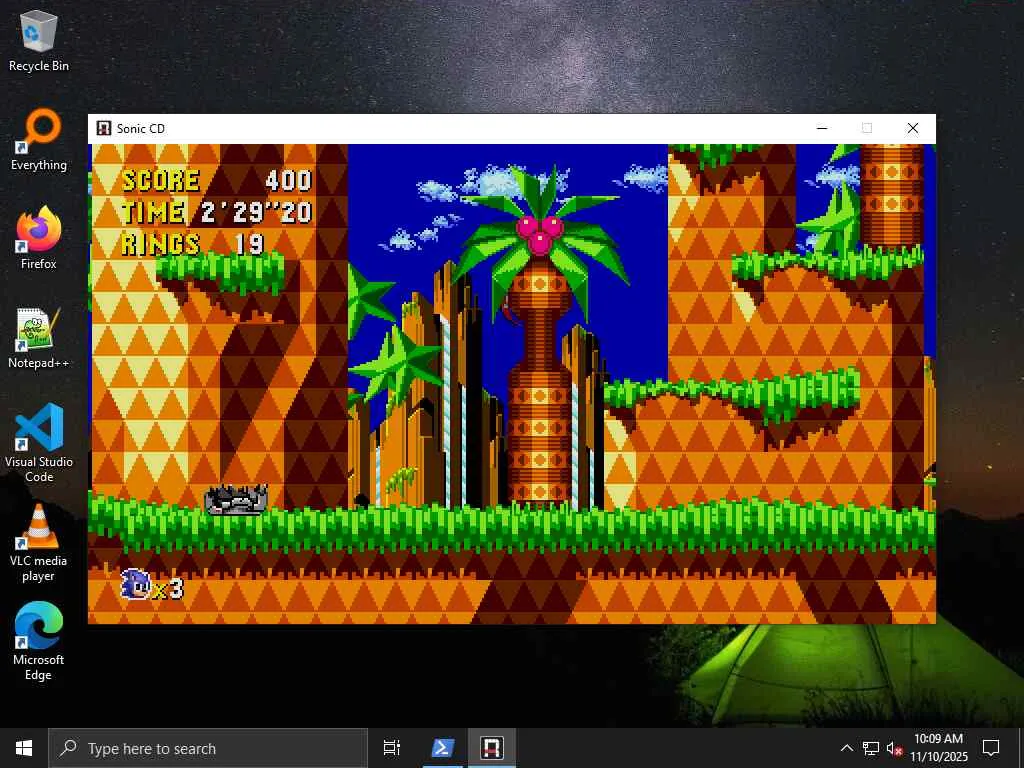Image resolution: width=1024 pixels, height=768 pixels.
Task: Click the Sonic lives x3 icon
Action: [x=152, y=584]
